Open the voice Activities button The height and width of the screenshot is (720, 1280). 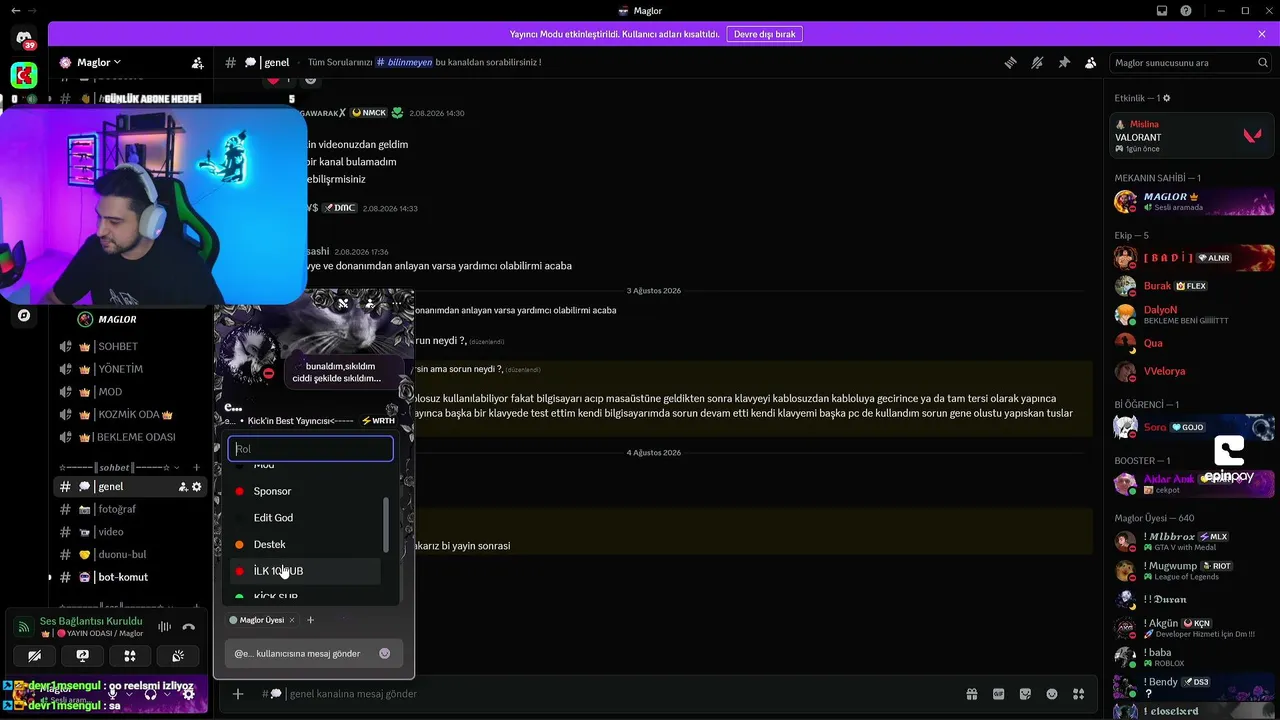click(x=130, y=656)
